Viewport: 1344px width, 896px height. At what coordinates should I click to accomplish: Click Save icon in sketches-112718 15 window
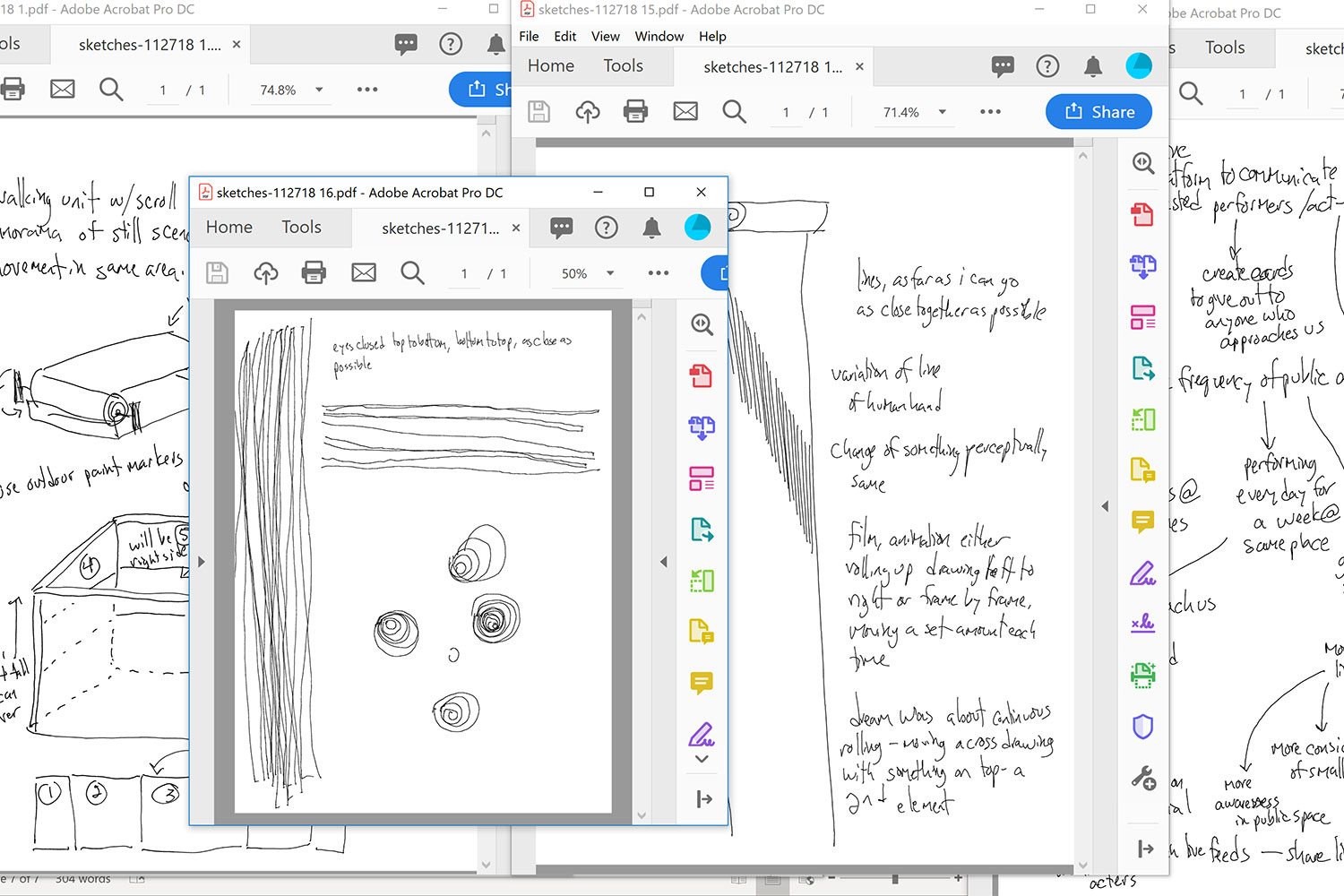pyautogui.click(x=538, y=111)
